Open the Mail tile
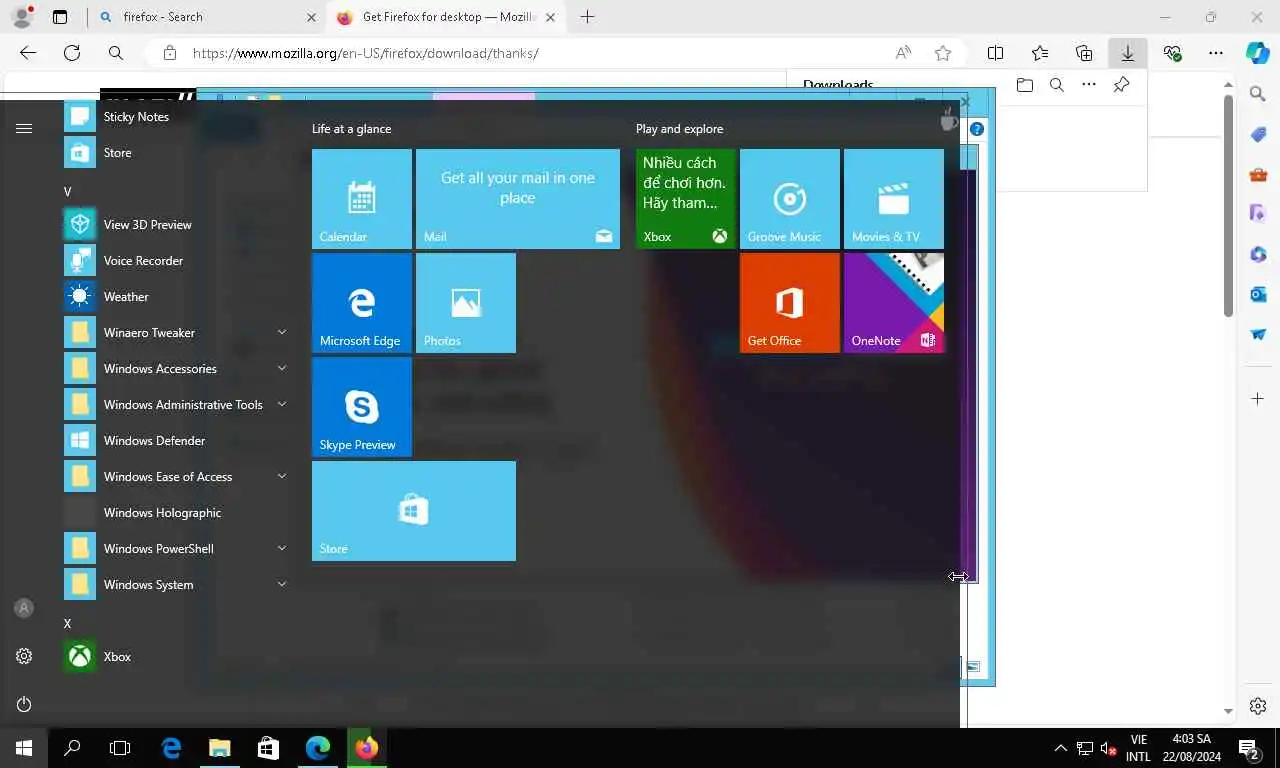The height and width of the screenshot is (768, 1280). [518, 199]
